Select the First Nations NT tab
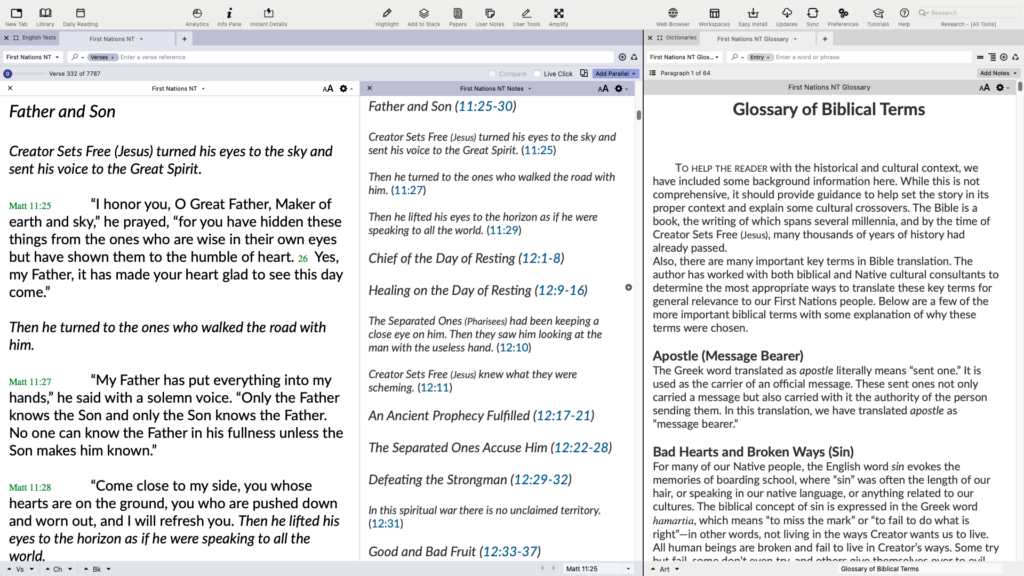The width and height of the screenshot is (1024, 576). (x=115, y=38)
